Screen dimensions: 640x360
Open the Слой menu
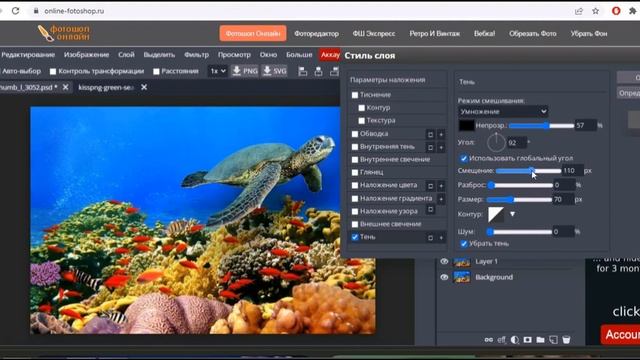126,55
